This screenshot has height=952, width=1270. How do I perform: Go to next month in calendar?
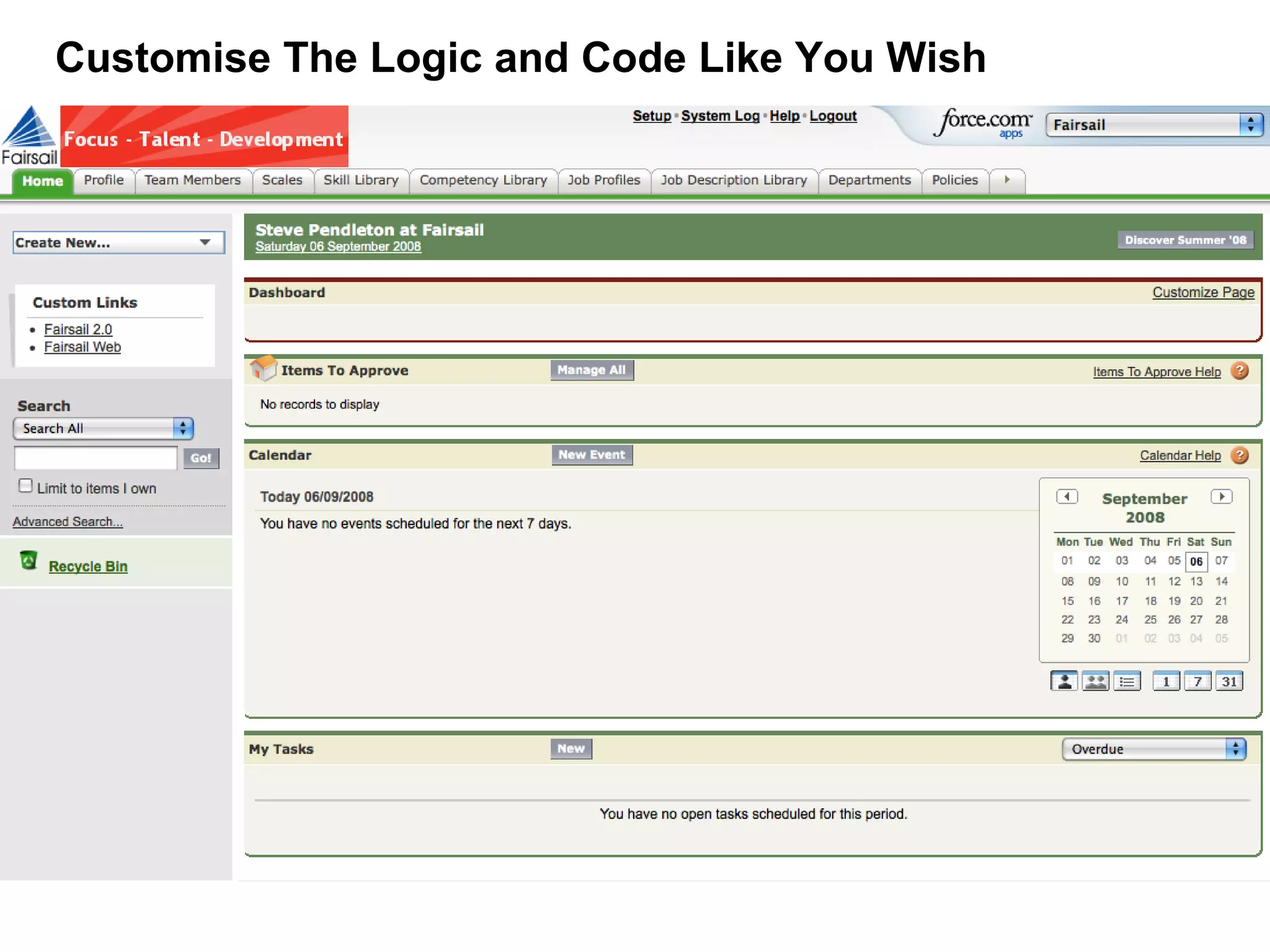click(x=1222, y=496)
